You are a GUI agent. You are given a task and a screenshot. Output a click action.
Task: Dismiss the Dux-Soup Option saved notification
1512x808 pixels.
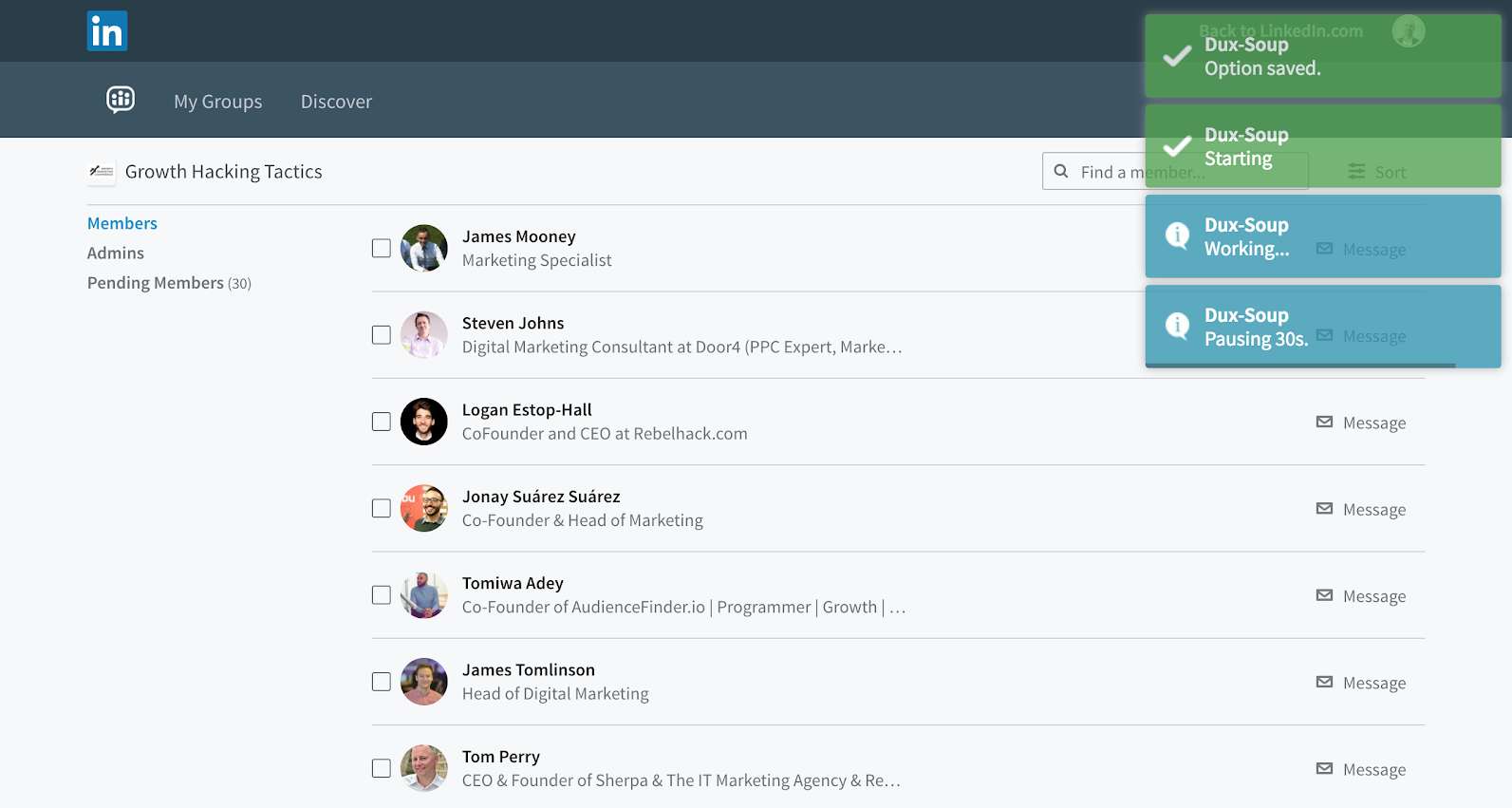(x=1323, y=56)
